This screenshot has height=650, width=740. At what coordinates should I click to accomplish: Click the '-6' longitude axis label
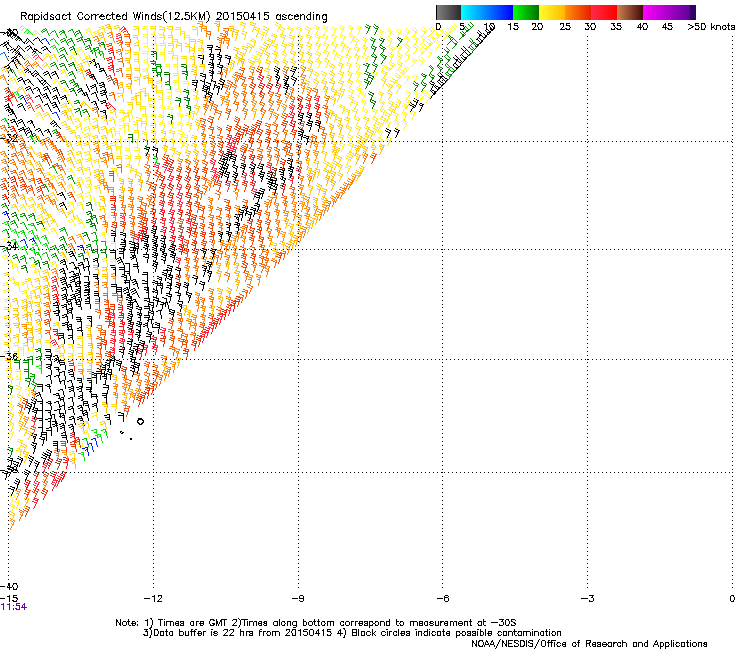coord(442,599)
